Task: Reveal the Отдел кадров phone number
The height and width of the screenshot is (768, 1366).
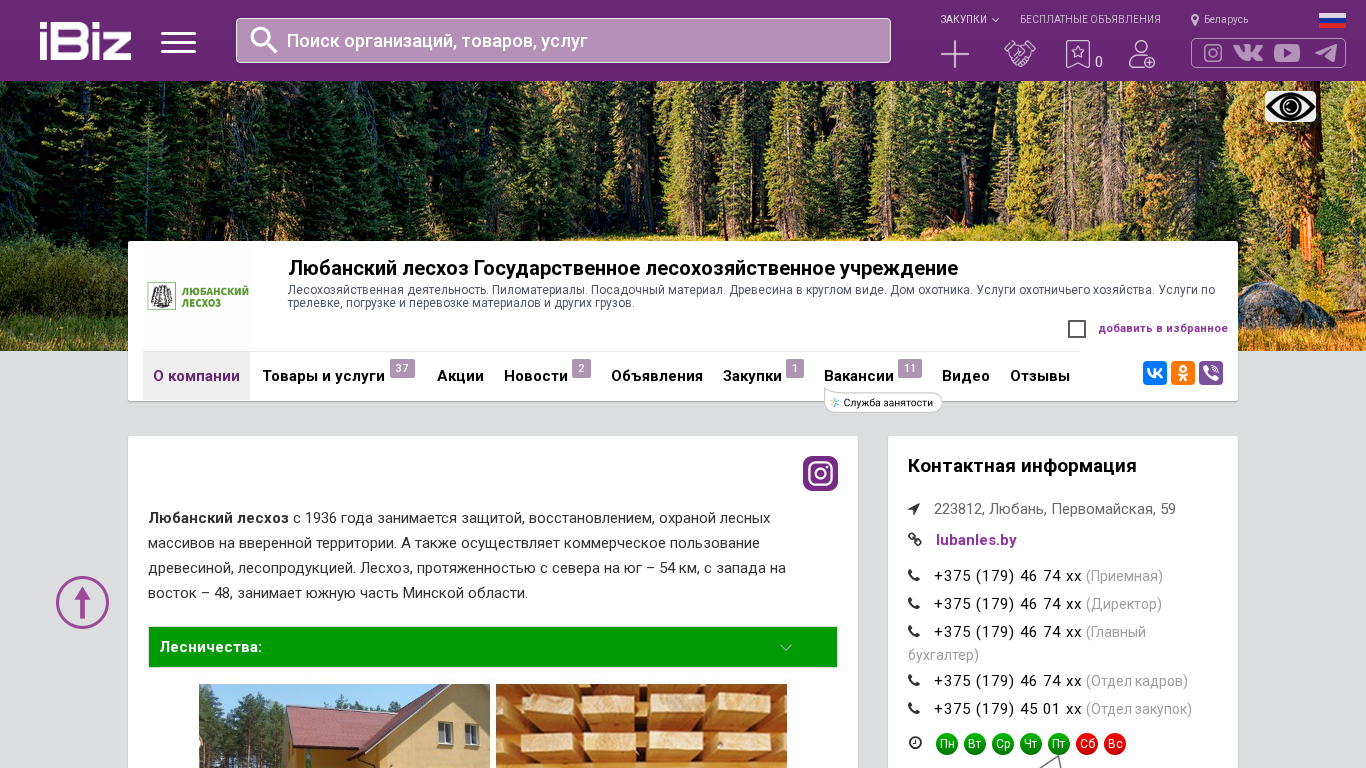Action: pyautogui.click(x=1008, y=681)
